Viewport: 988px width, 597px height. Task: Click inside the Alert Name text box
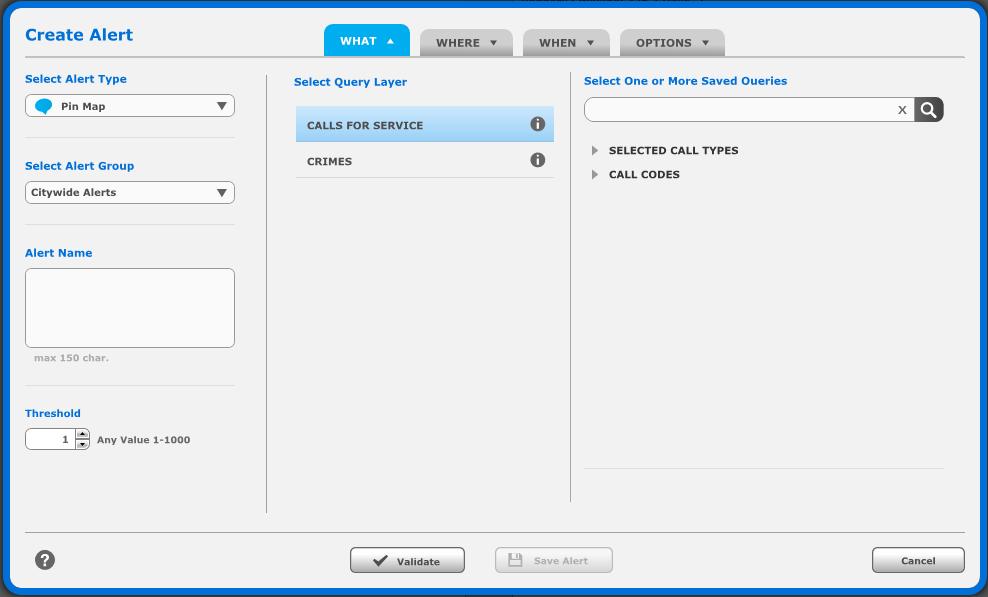pos(130,308)
